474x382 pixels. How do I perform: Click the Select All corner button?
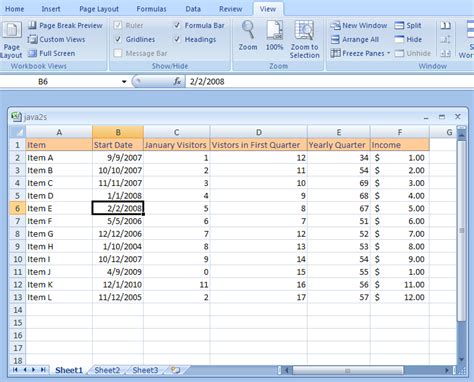17,132
